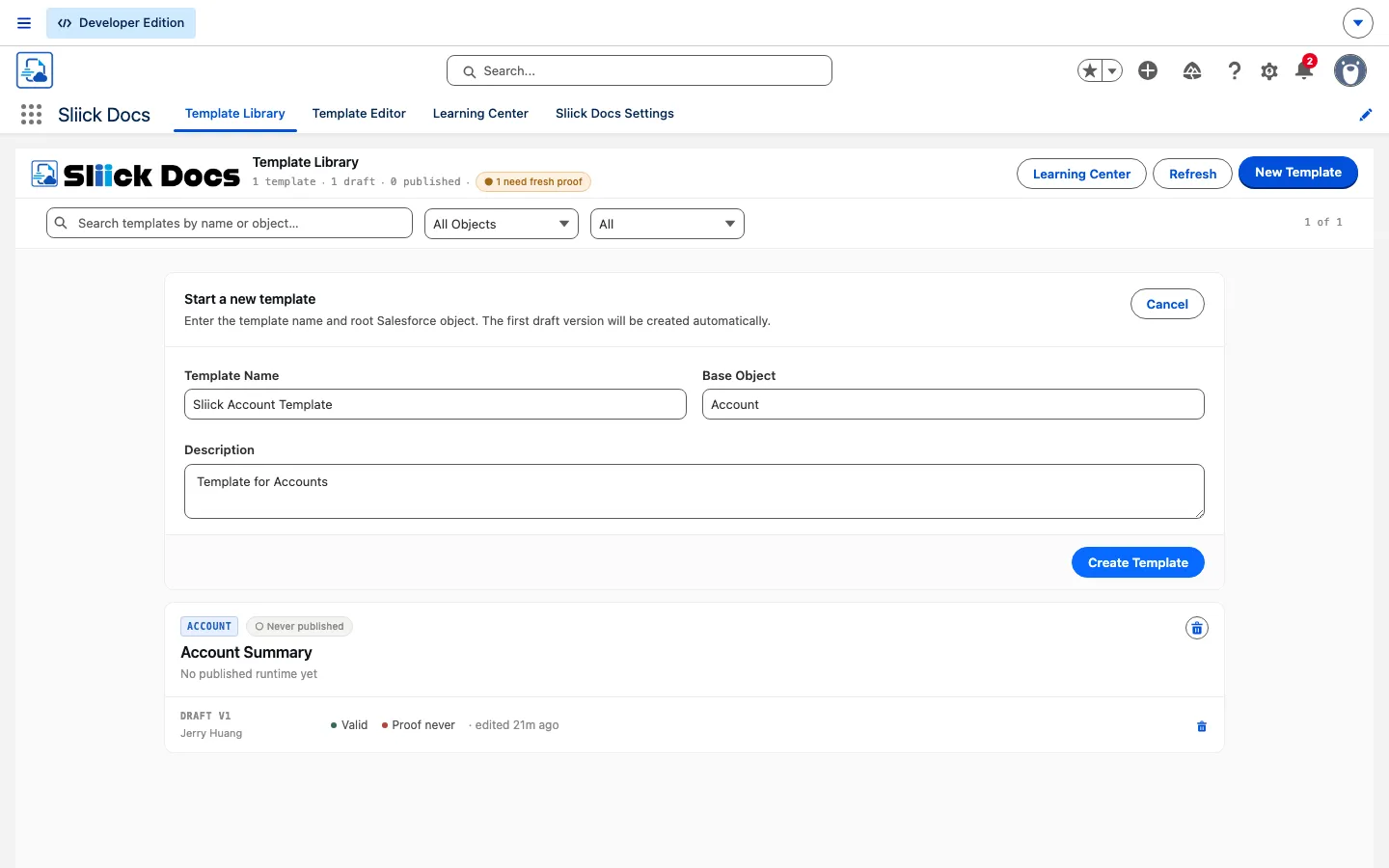This screenshot has width=1389, height=868.
Task: Click the ACCOUNT tag on the template card
Action: coord(209,626)
